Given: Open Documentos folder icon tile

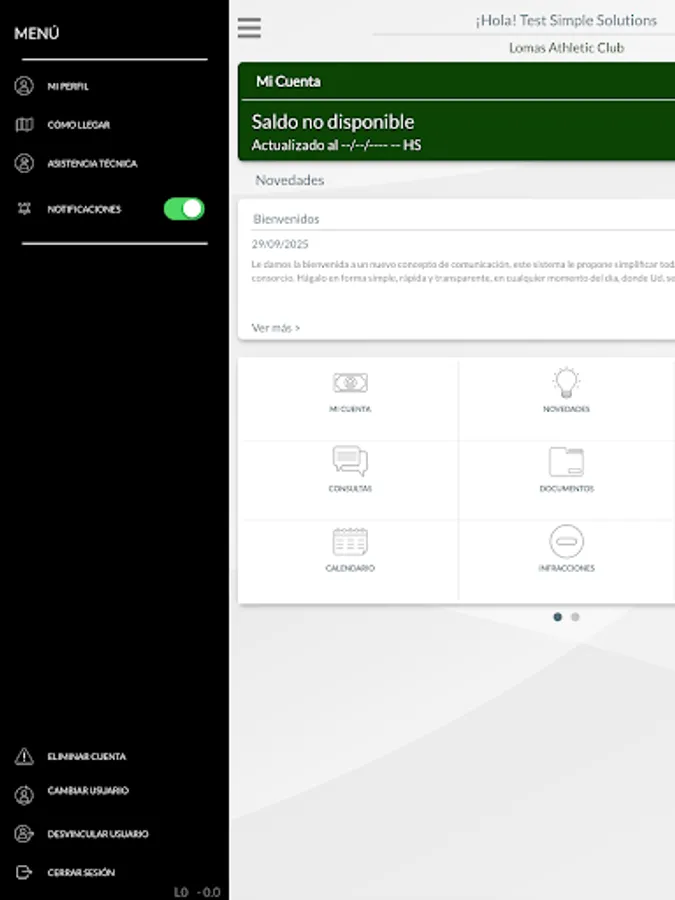Looking at the screenshot, I should click(567, 461).
